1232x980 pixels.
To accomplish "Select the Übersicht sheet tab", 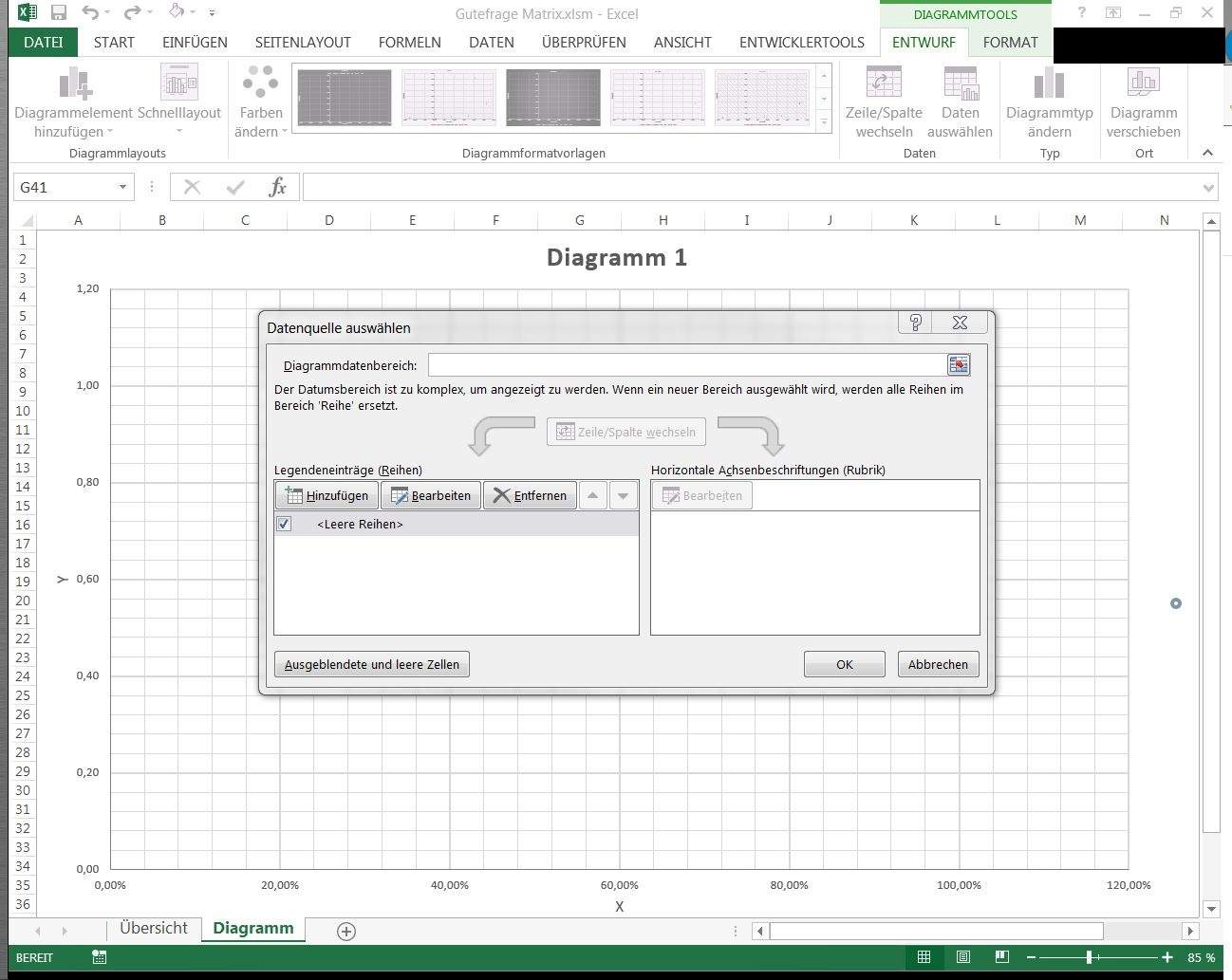I will (153, 928).
